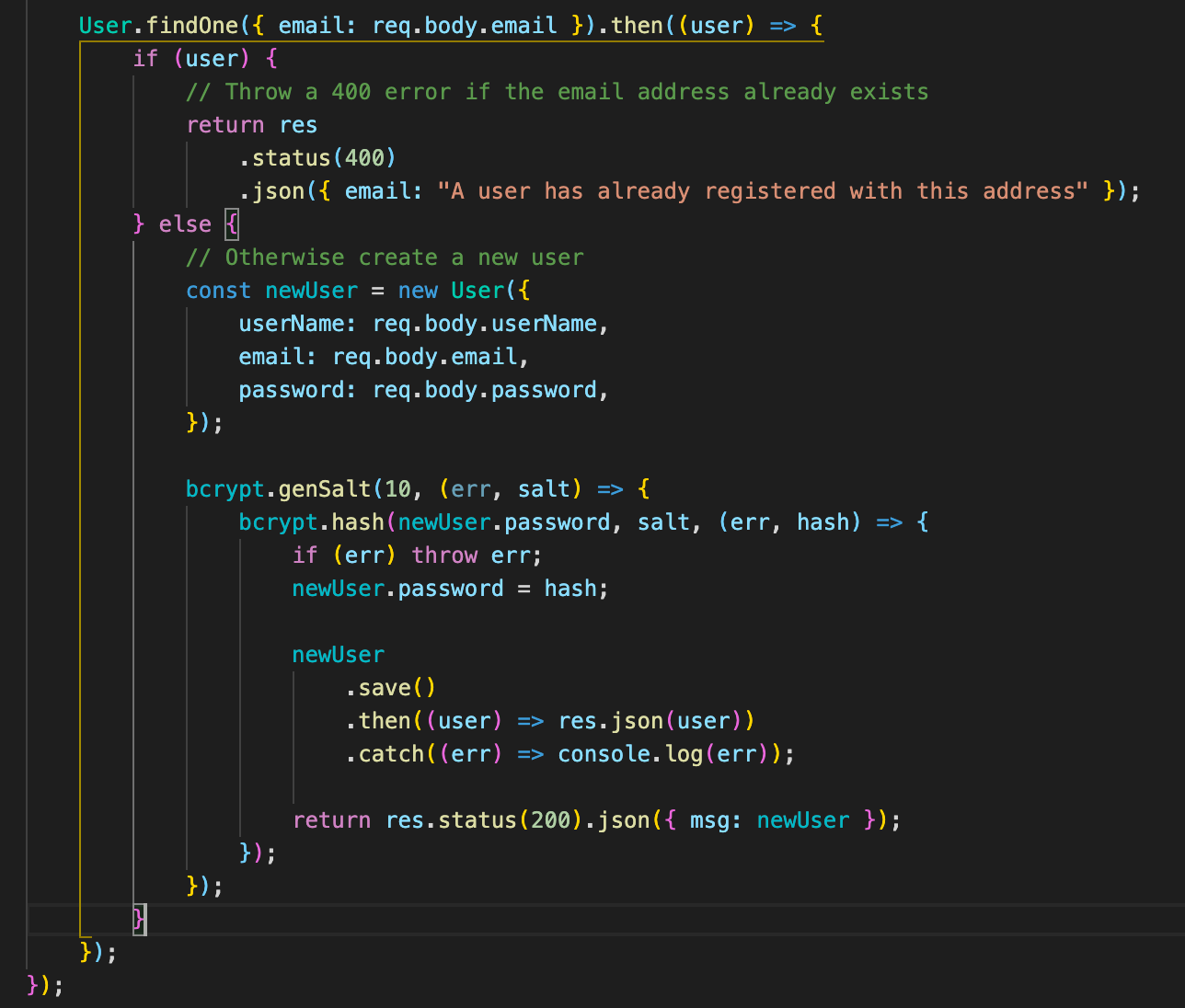The width and height of the screenshot is (1185, 1008).
Task: Click the const keyword
Action: (x=218, y=291)
